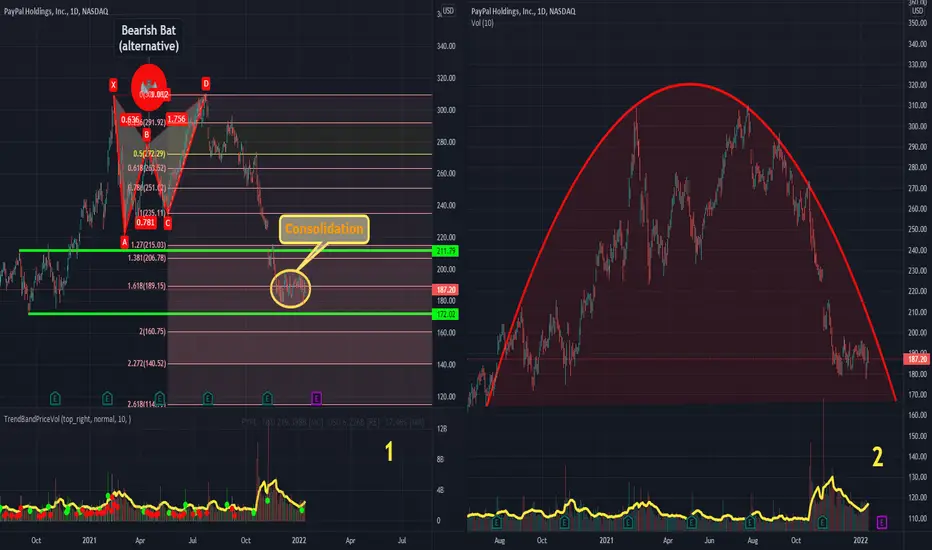Click the 0.636 ratio label
Viewport: 932px width, 550px height.
pos(130,120)
